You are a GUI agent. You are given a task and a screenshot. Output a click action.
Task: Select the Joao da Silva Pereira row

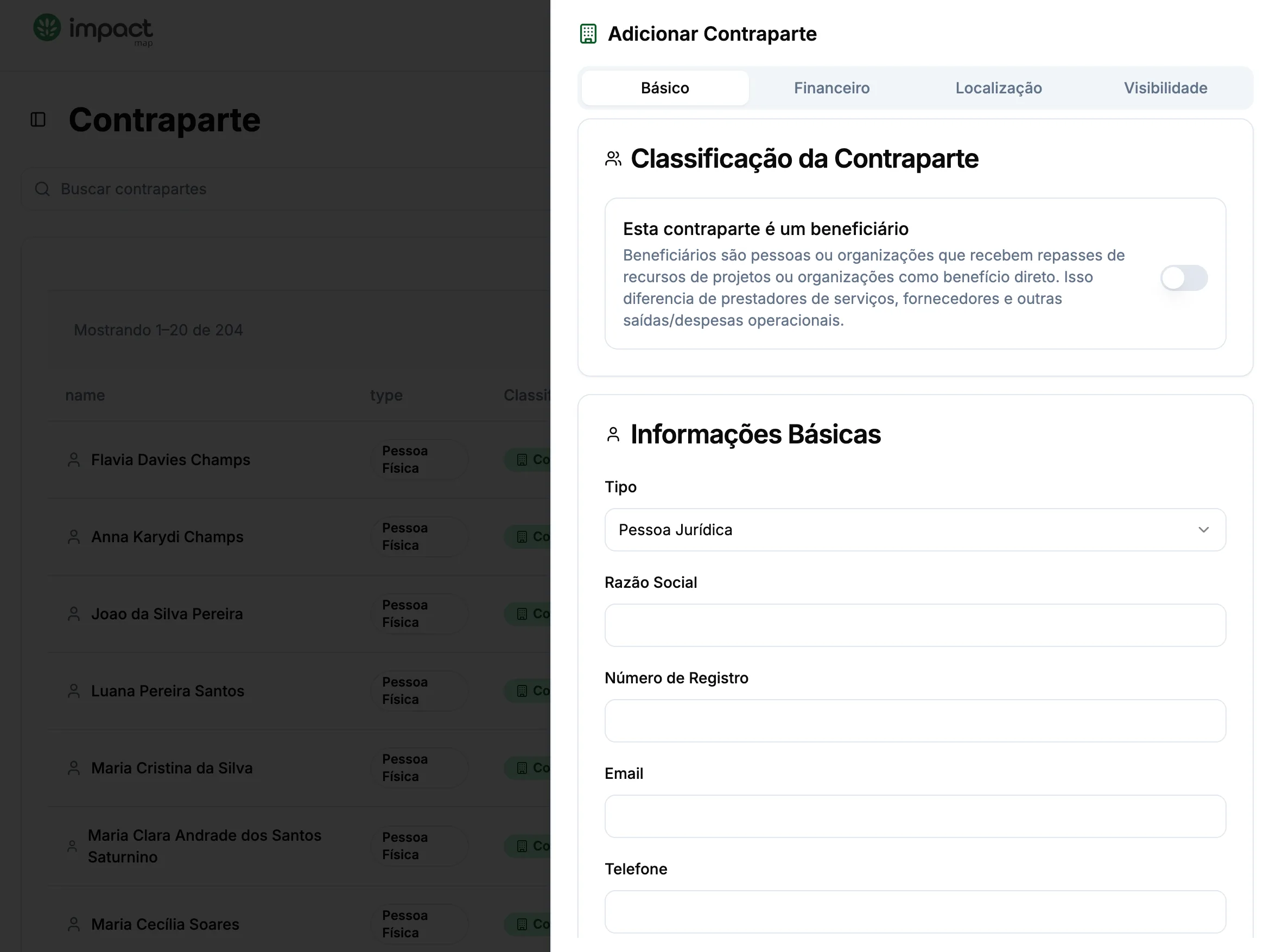[299, 614]
